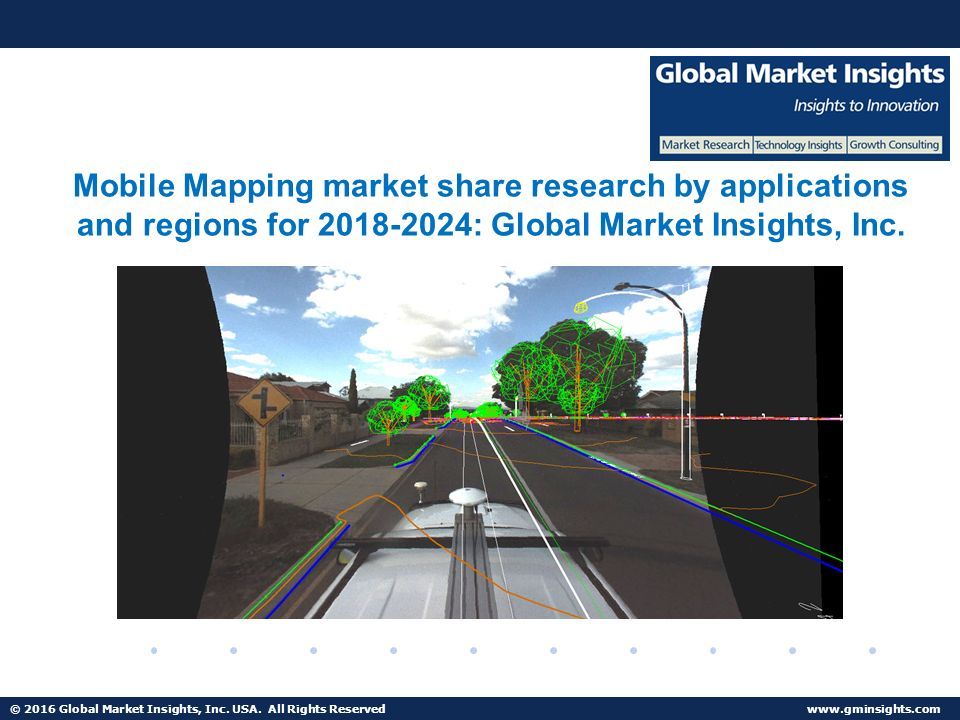Click the Global Market Insights logo title
Screen dimensions: 960x720
click(799, 74)
